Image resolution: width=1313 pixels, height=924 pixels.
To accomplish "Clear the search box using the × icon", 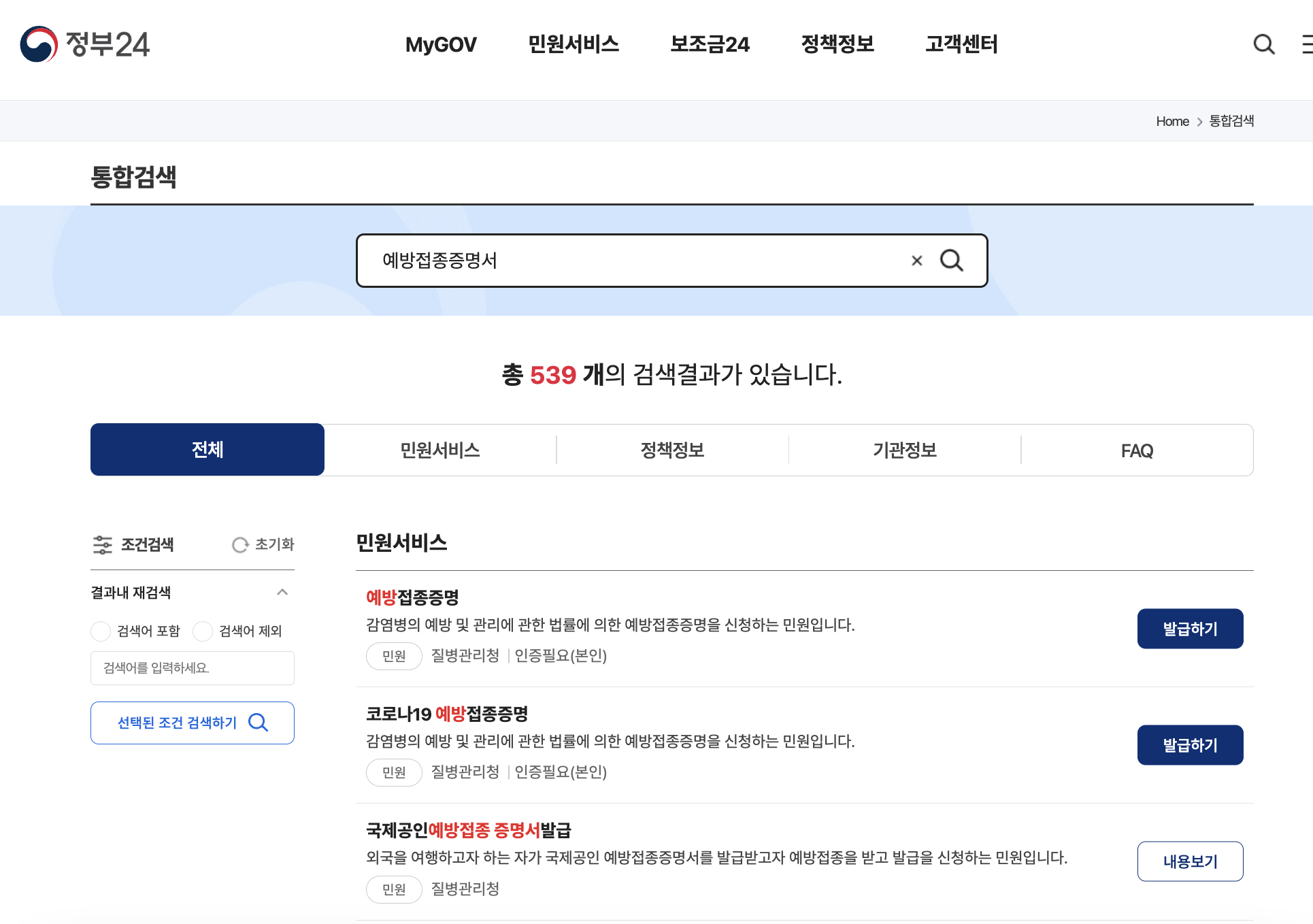I will pyautogui.click(x=916, y=261).
